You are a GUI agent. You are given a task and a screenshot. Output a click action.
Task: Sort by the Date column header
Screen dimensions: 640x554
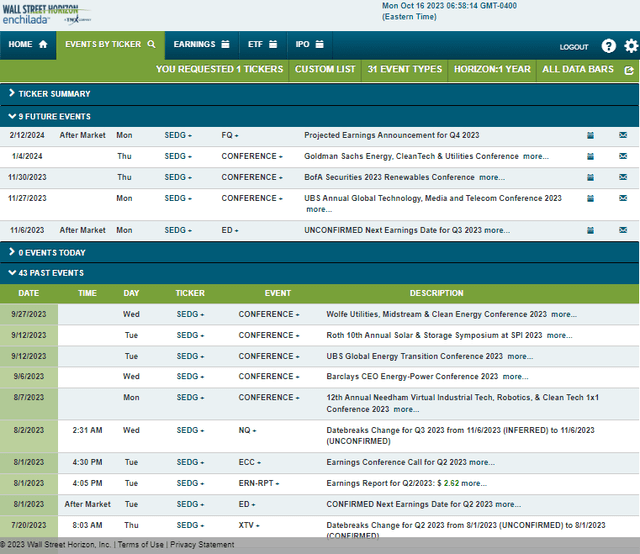tap(29, 293)
